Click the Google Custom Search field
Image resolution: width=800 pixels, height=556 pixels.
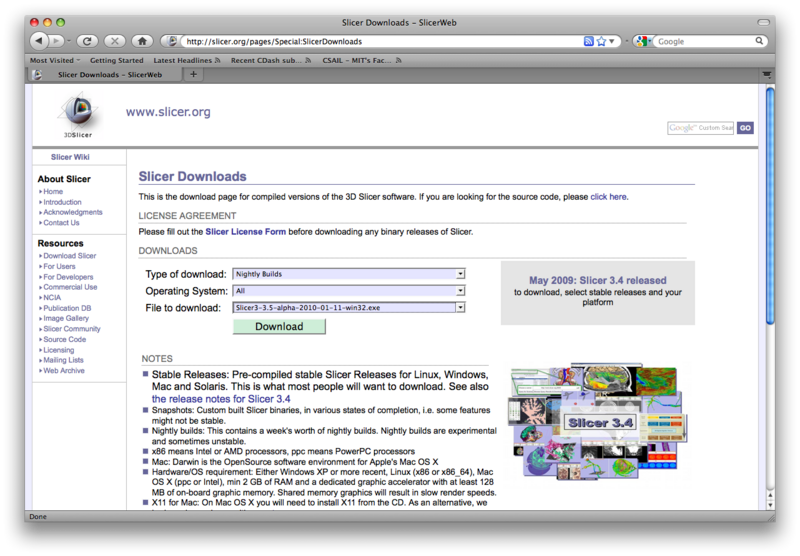point(700,128)
